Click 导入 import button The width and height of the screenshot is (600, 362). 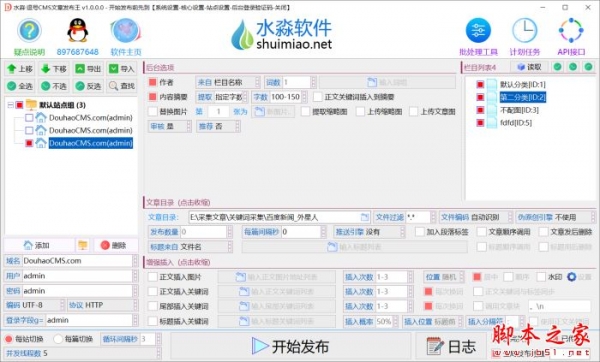pyautogui.click(x=121, y=69)
